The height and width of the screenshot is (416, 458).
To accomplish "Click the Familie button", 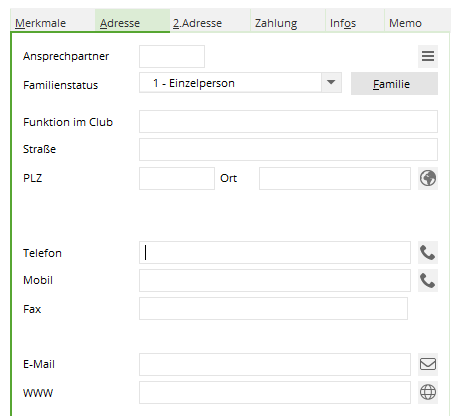I will [x=394, y=84].
